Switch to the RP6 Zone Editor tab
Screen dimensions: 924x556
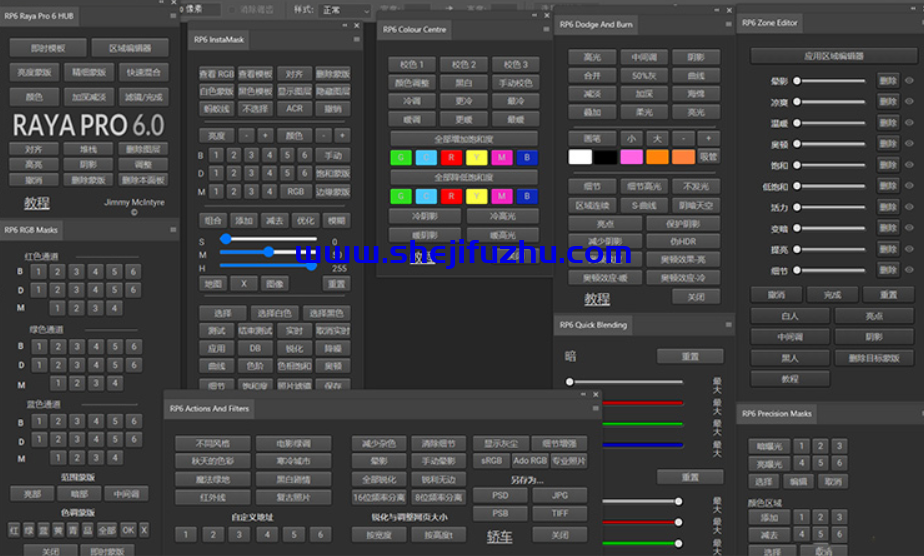point(770,22)
